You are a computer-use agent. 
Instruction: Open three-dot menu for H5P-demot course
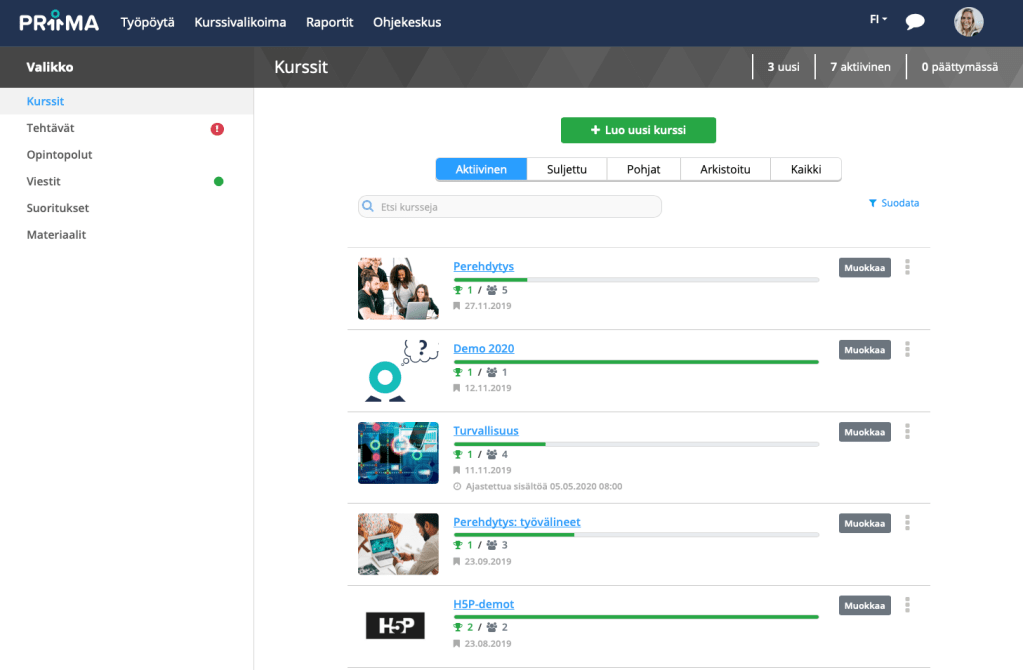(907, 605)
